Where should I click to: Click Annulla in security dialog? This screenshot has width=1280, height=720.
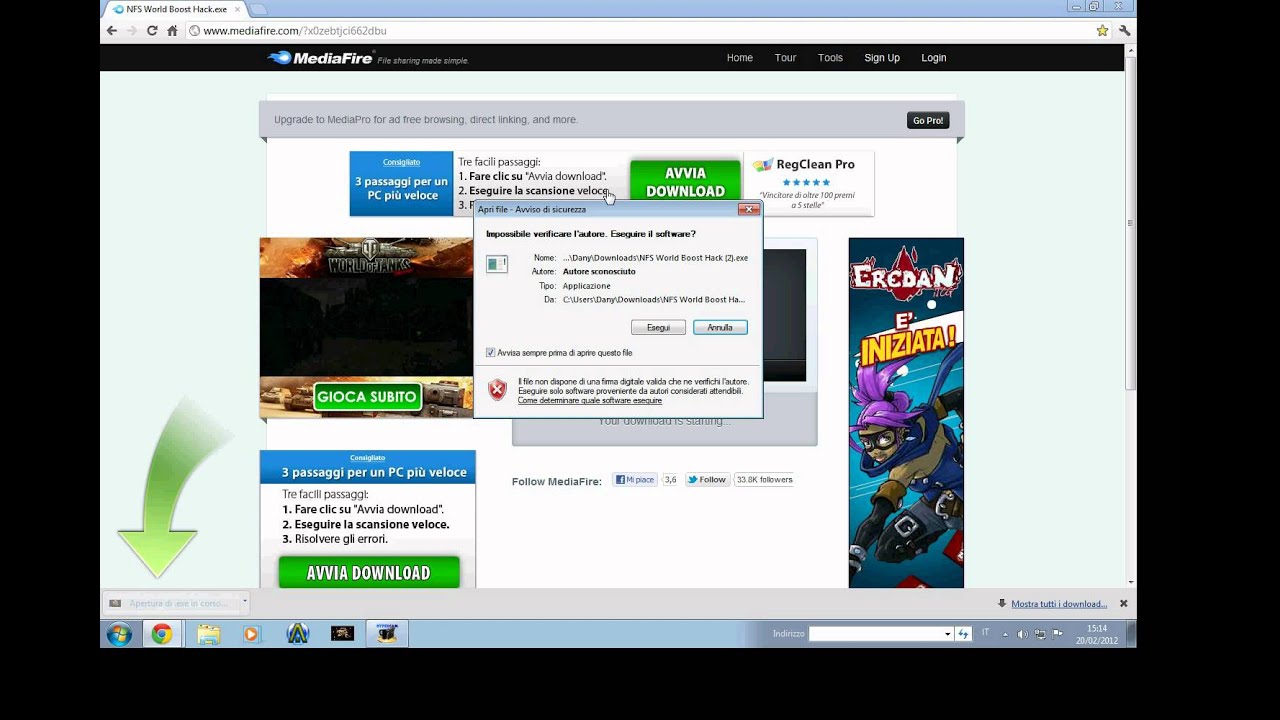click(x=720, y=327)
